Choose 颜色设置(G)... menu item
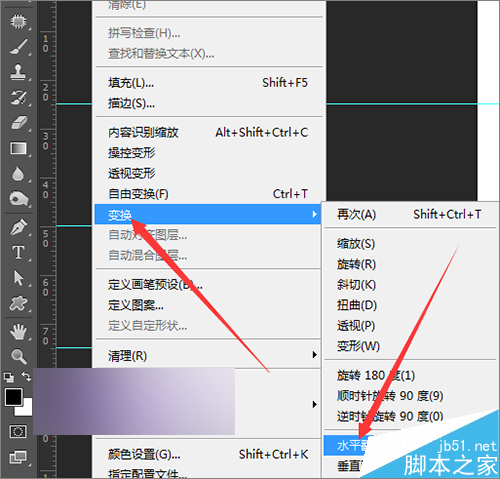This screenshot has width=500, height=479. pyautogui.click(x=208, y=454)
